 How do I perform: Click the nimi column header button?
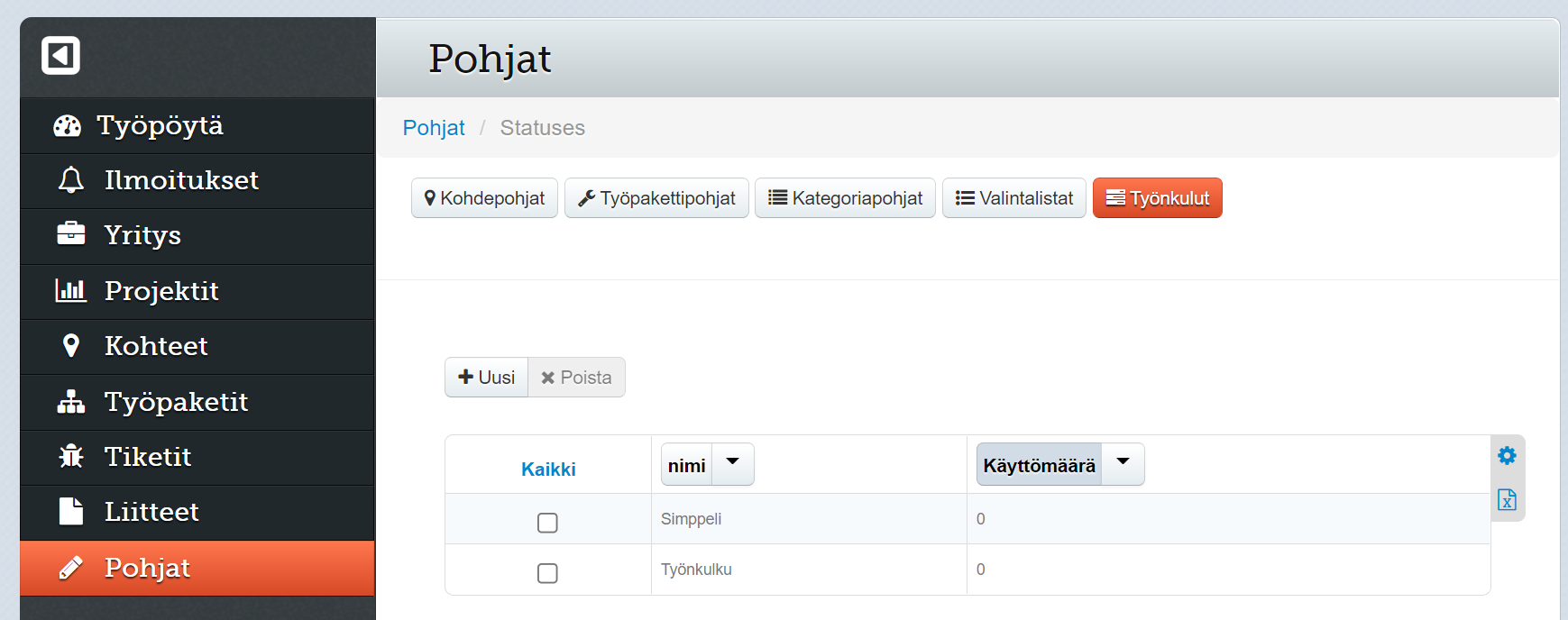[687, 465]
